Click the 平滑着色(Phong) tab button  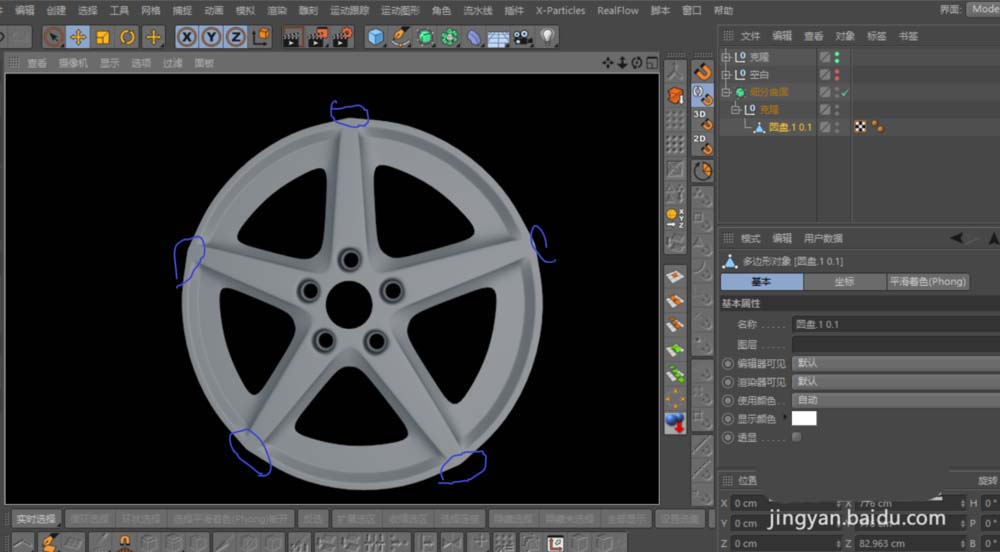[928, 282]
